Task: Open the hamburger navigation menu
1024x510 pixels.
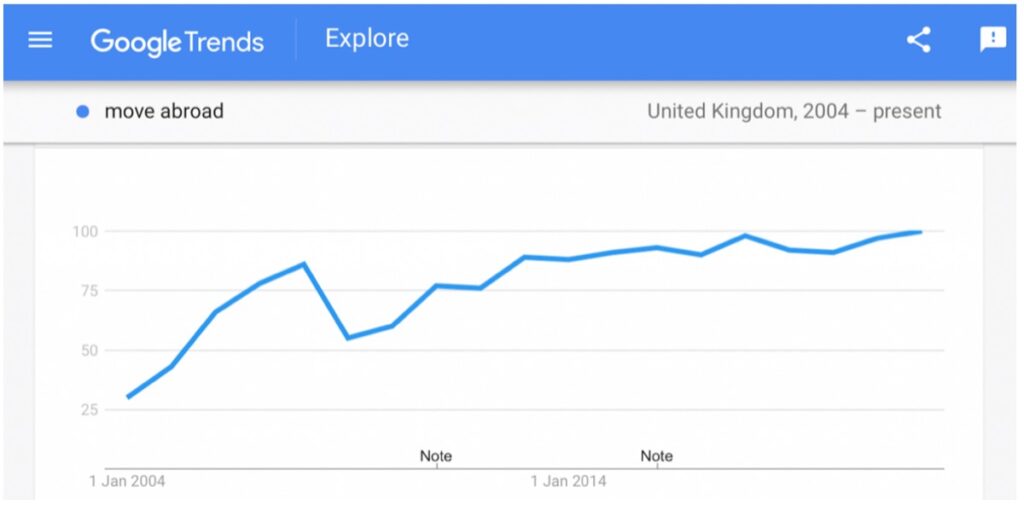Action: point(40,40)
